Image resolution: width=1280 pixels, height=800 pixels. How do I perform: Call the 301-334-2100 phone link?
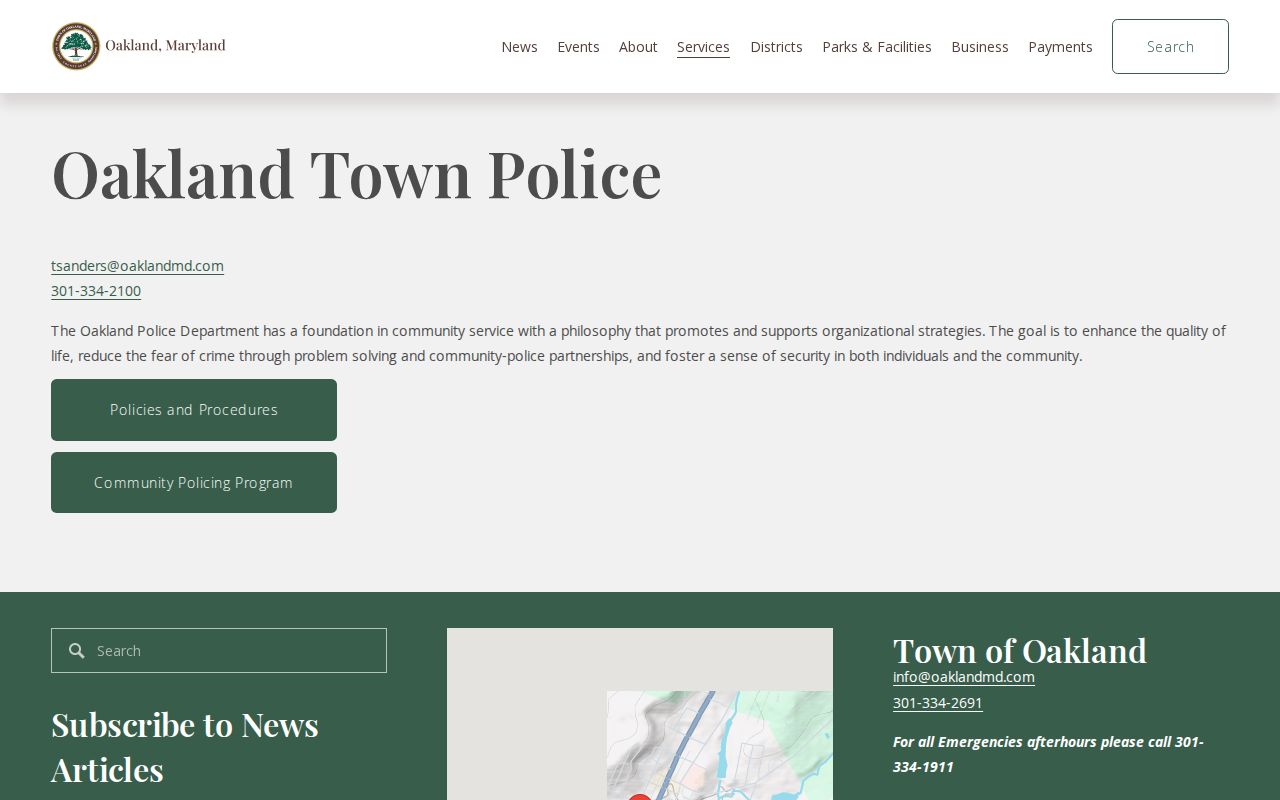coord(96,291)
